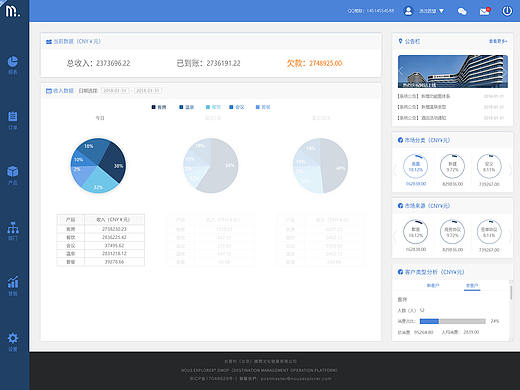Click the location pin icon of bulletin board
520x390 pixels.
pos(400,41)
